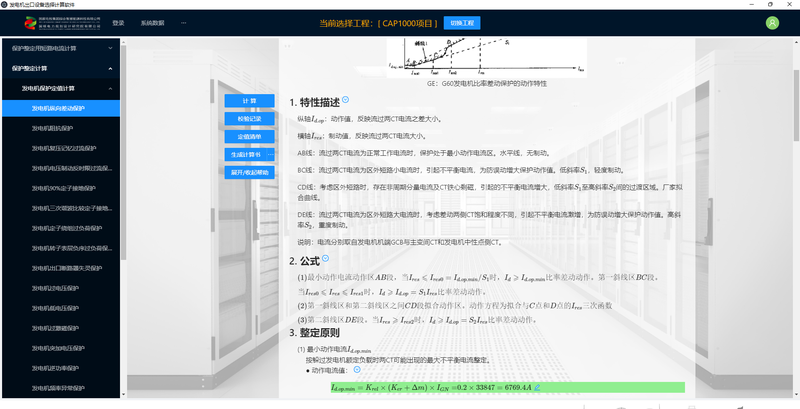Collapse the 特性描述 section toggle icon
Screen dimensions: 800x409
tap(345, 100)
